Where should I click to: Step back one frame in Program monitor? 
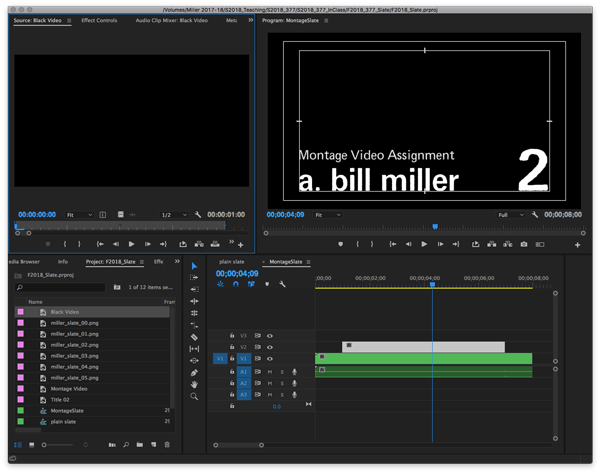tap(408, 244)
